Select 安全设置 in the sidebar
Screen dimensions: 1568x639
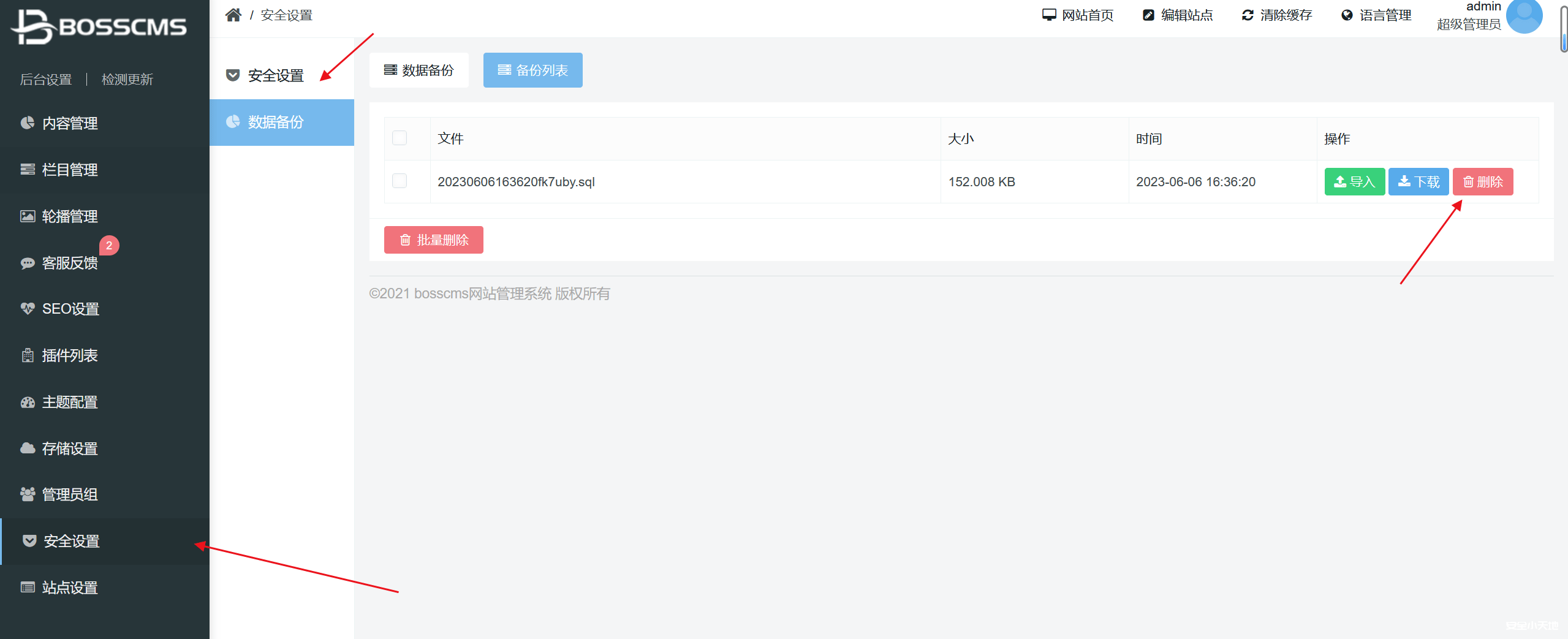click(x=105, y=541)
